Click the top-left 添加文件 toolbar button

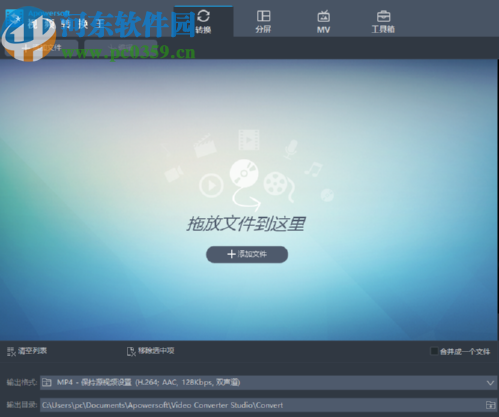(x=42, y=48)
